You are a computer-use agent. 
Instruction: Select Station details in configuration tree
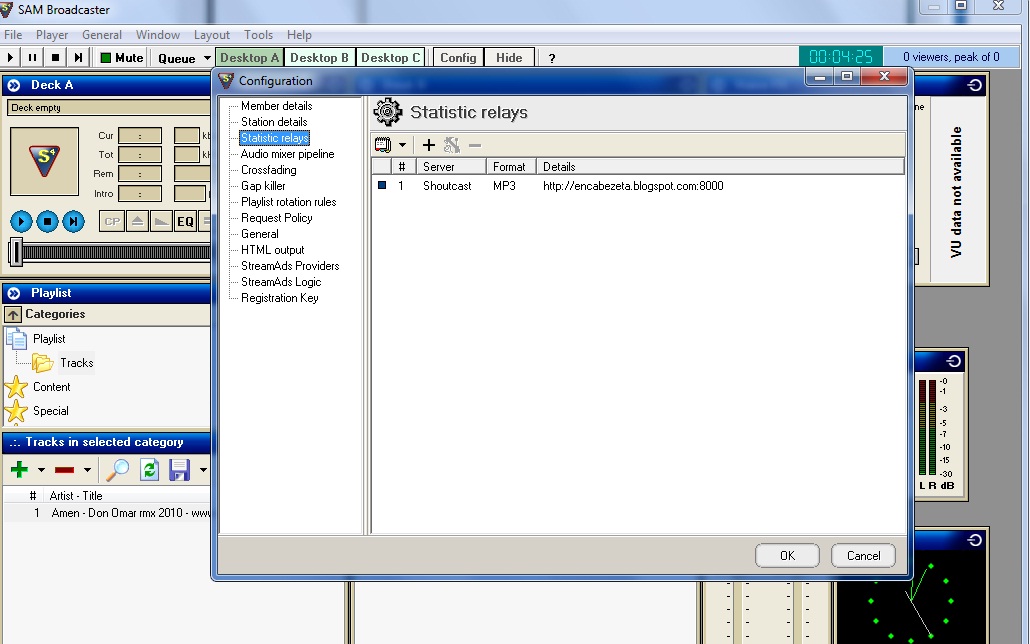(274, 122)
